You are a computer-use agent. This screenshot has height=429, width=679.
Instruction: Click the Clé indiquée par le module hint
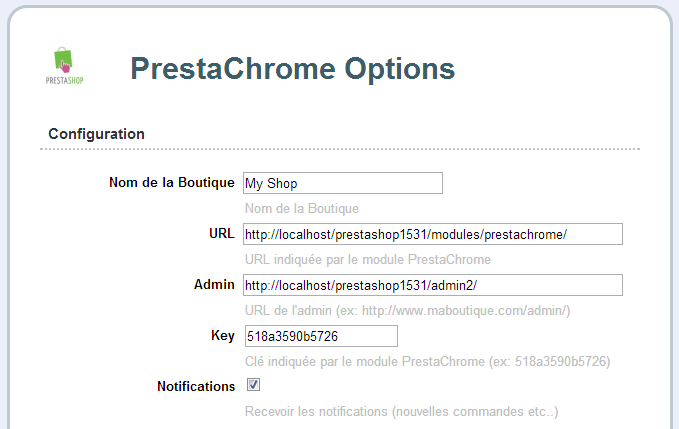coord(427,361)
